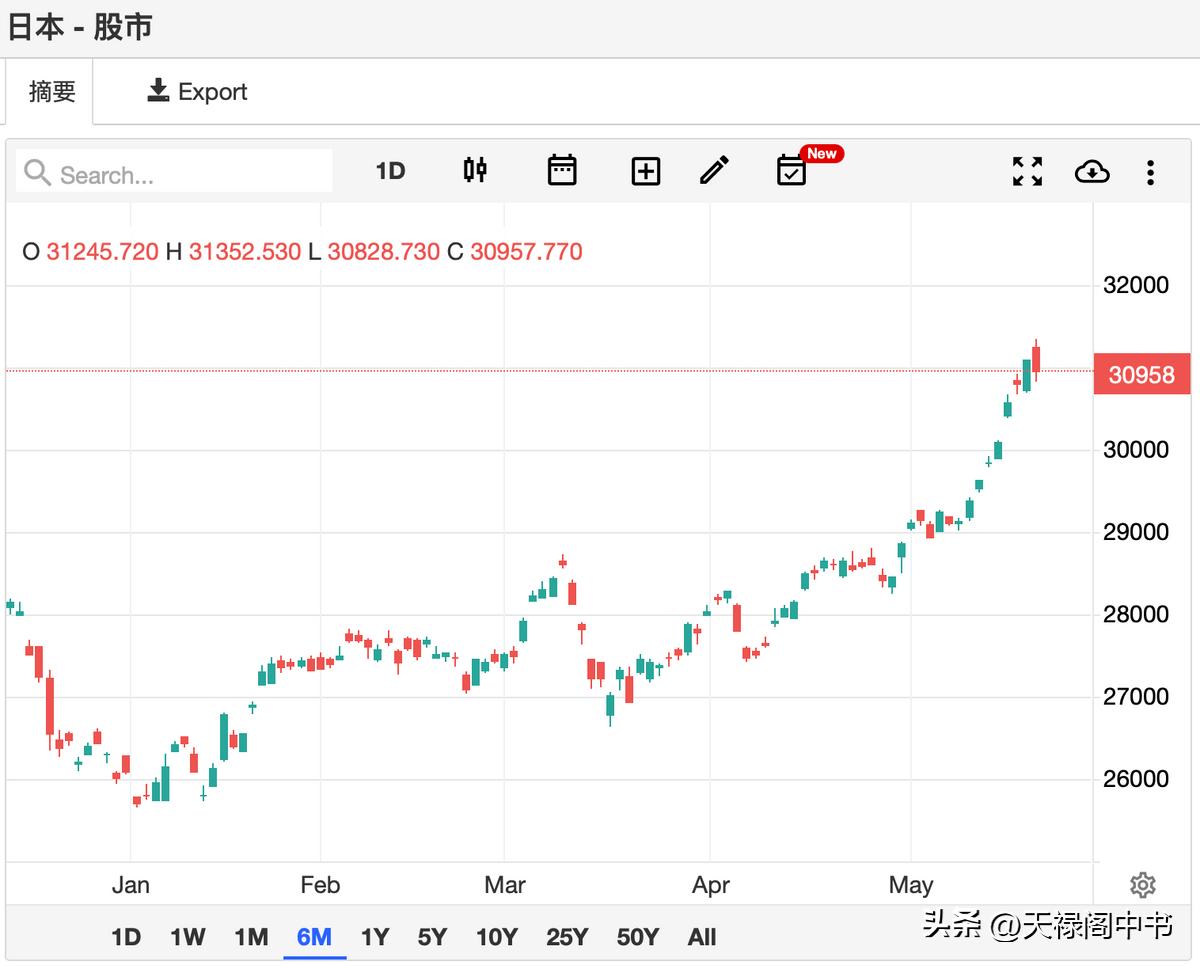1200x966 pixels.
Task: Choose the 10Y time range
Action: tap(496, 937)
